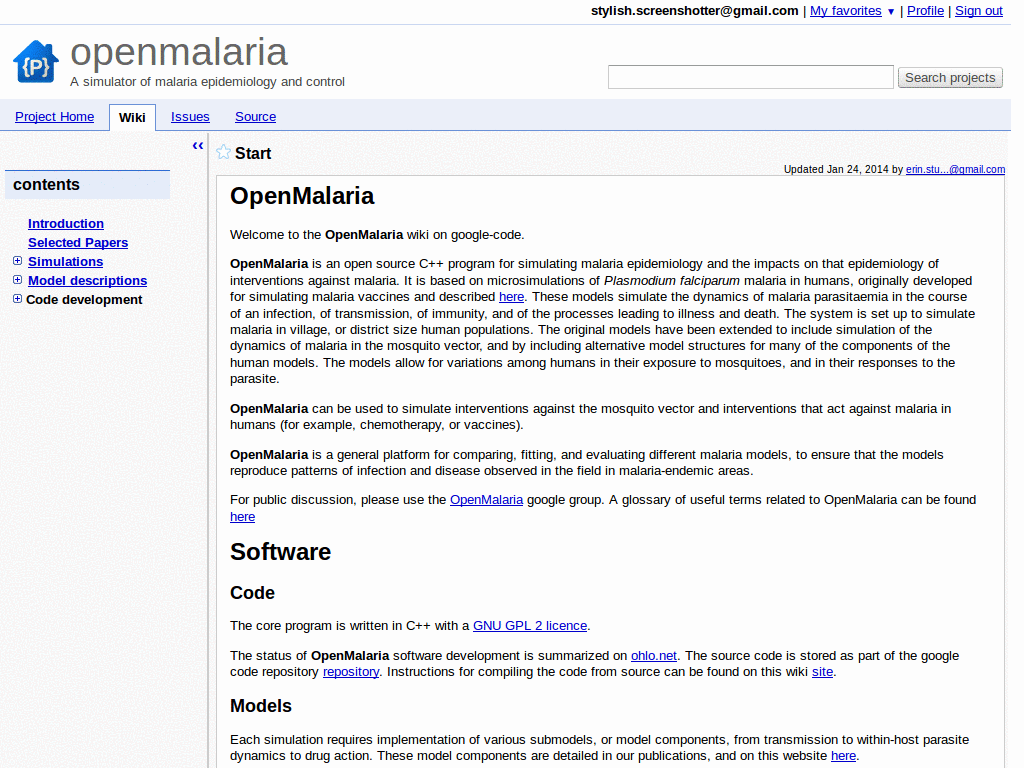This screenshot has height=768, width=1024.
Task: Open the OpenMalaria google group link
Action: pos(487,500)
